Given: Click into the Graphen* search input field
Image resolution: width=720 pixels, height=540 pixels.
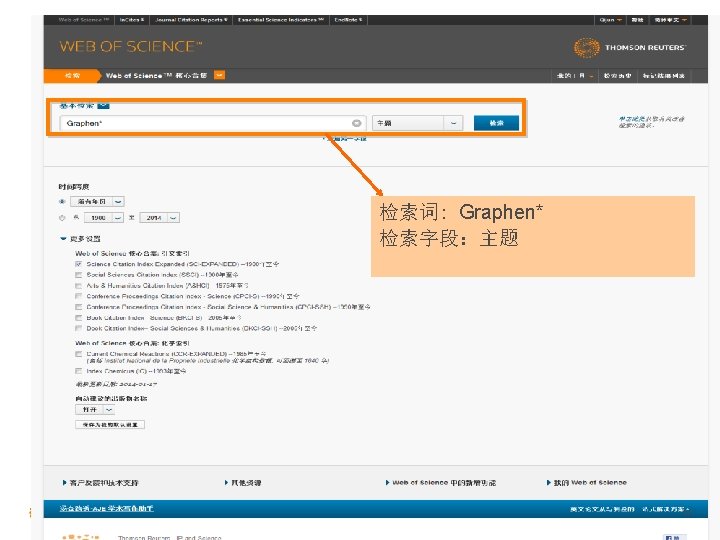Looking at the screenshot, I should click(x=206, y=123).
